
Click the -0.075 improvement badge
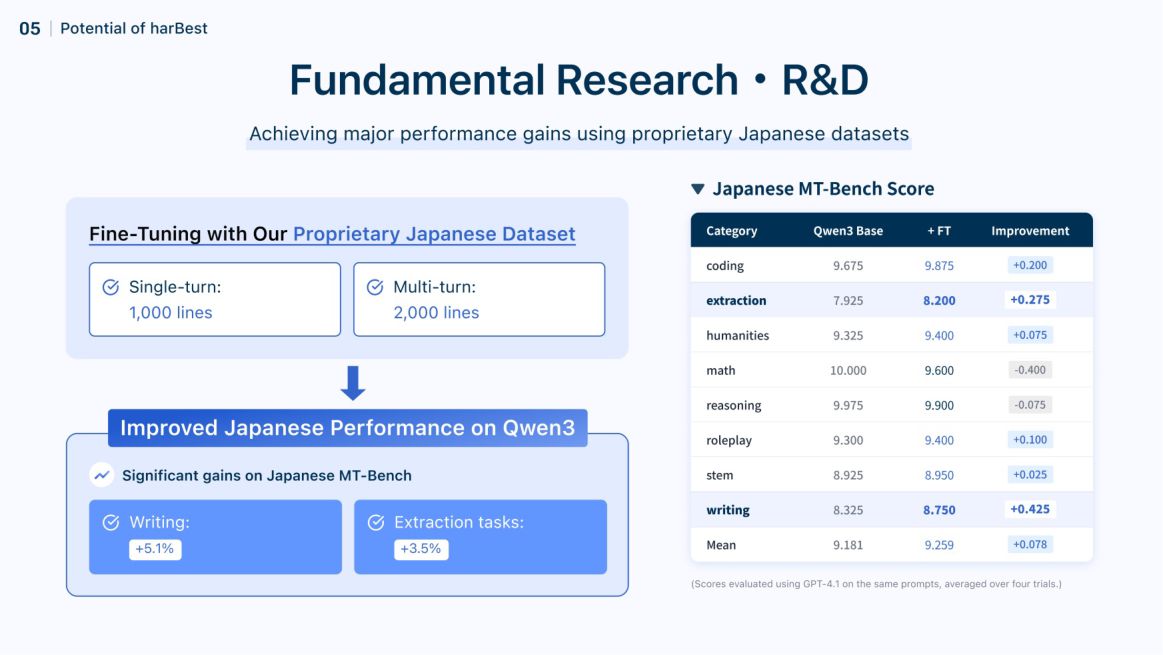pos(1030,404)
